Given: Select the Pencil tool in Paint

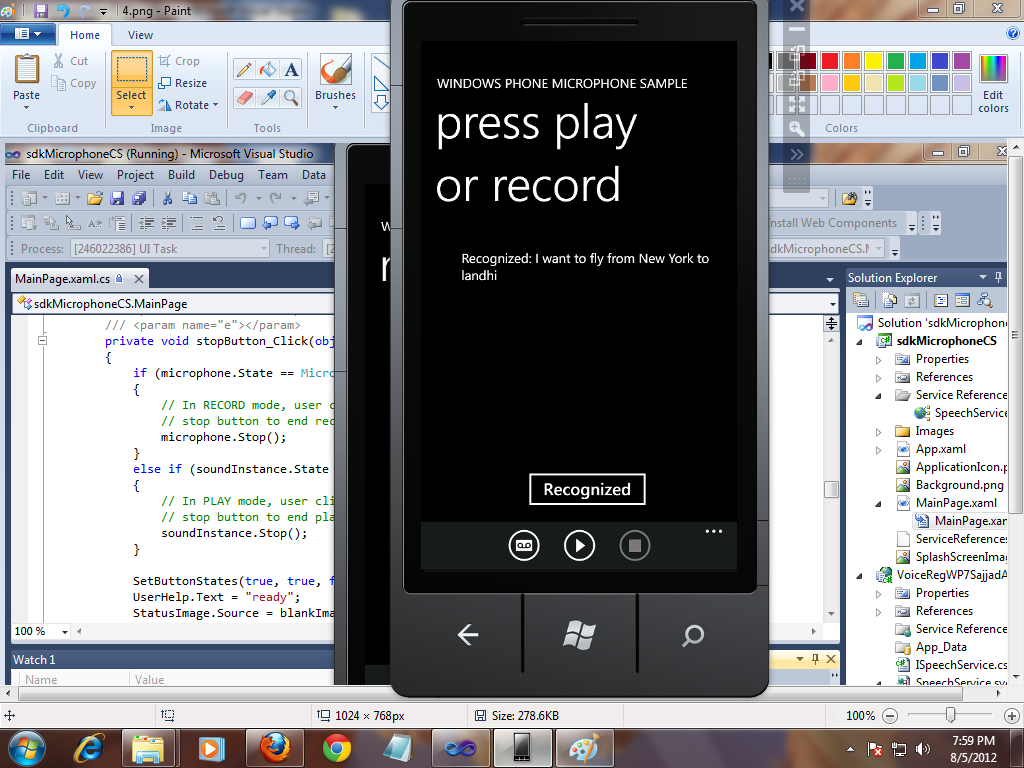Looking at the screenshot, I should click(244, 69).
